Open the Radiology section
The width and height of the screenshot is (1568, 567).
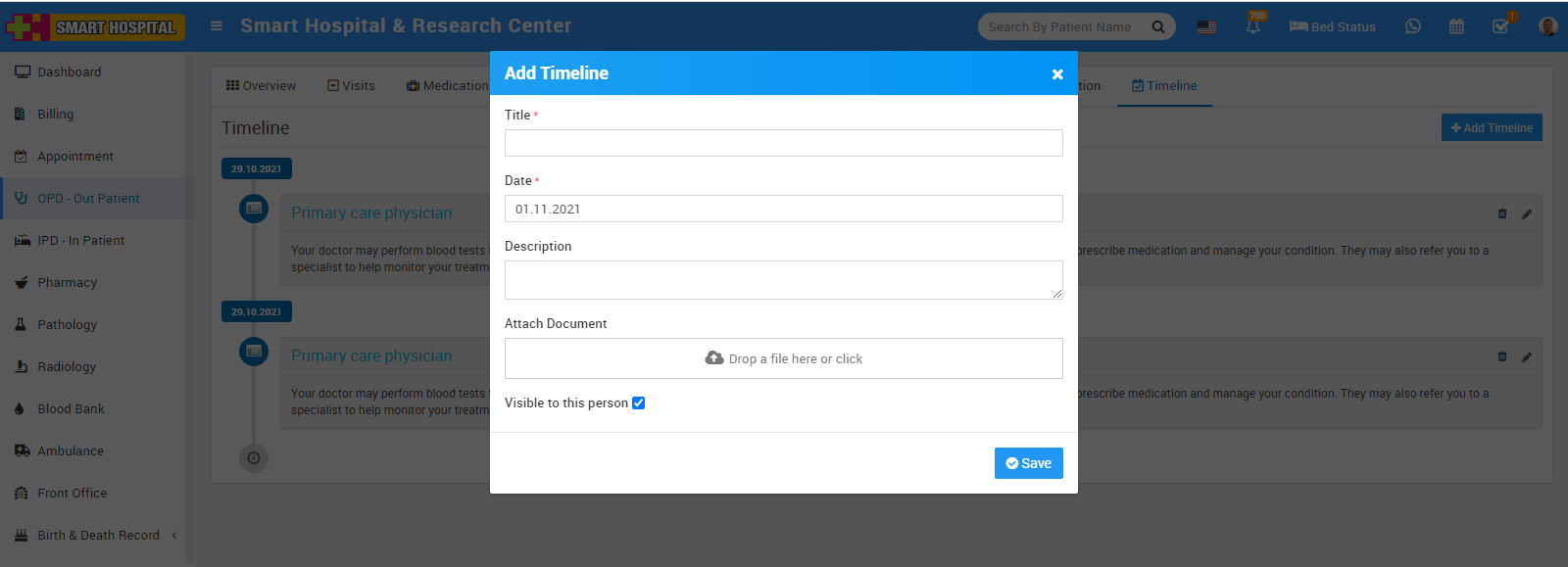click(65, 366)
